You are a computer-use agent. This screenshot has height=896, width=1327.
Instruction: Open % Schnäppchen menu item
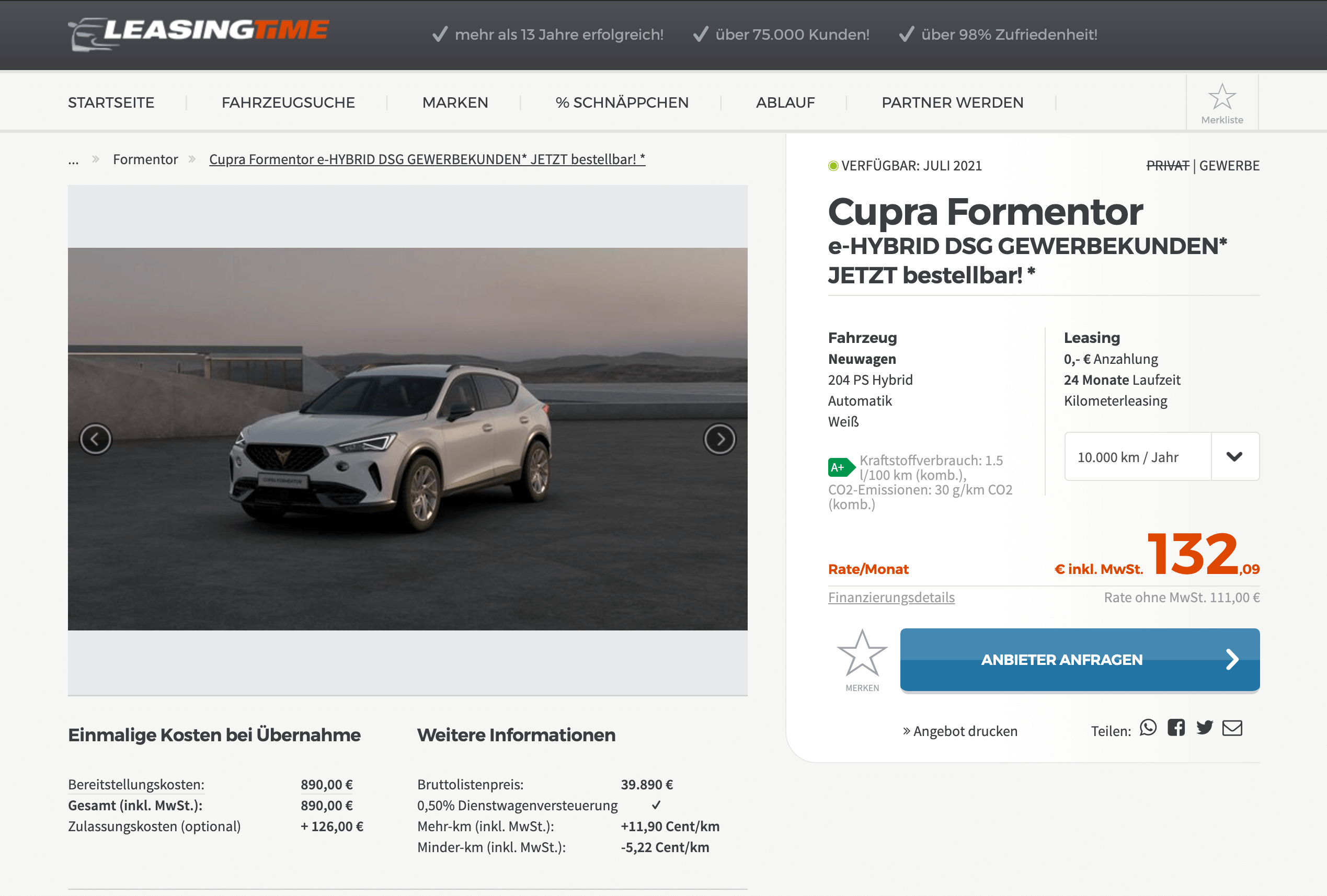click(622, 103)
